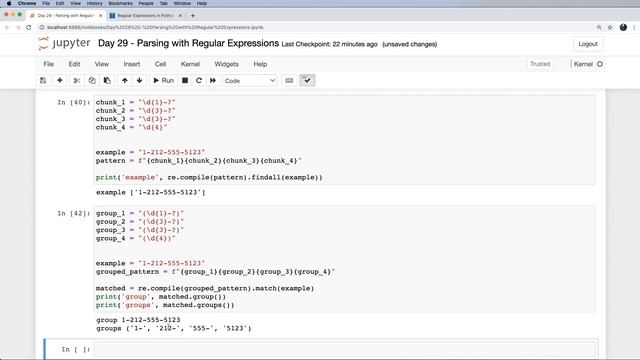The image size is (640, 360).
Task: Save the notebook with the floppy disk icon
Action: point(43,80)
